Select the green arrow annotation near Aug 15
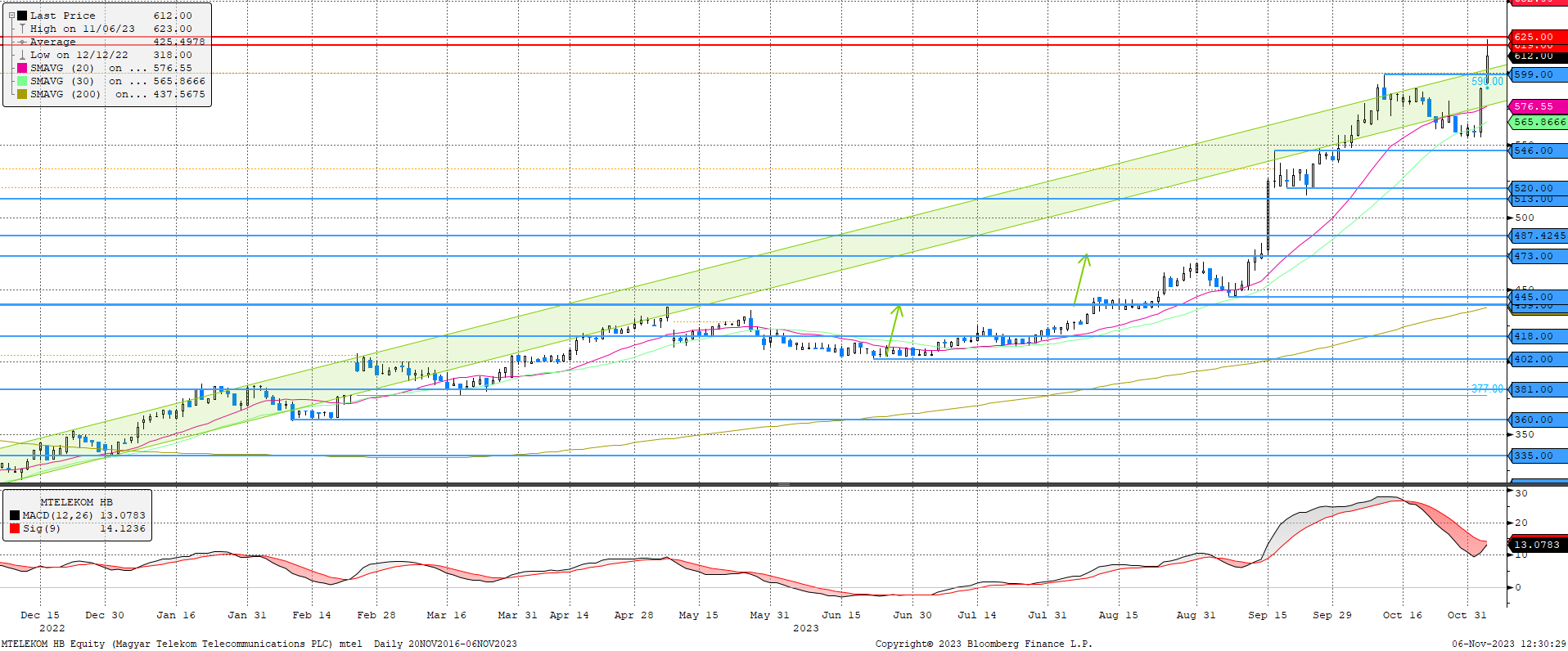Screen dimensions: 1568x651 (1082, 280)
